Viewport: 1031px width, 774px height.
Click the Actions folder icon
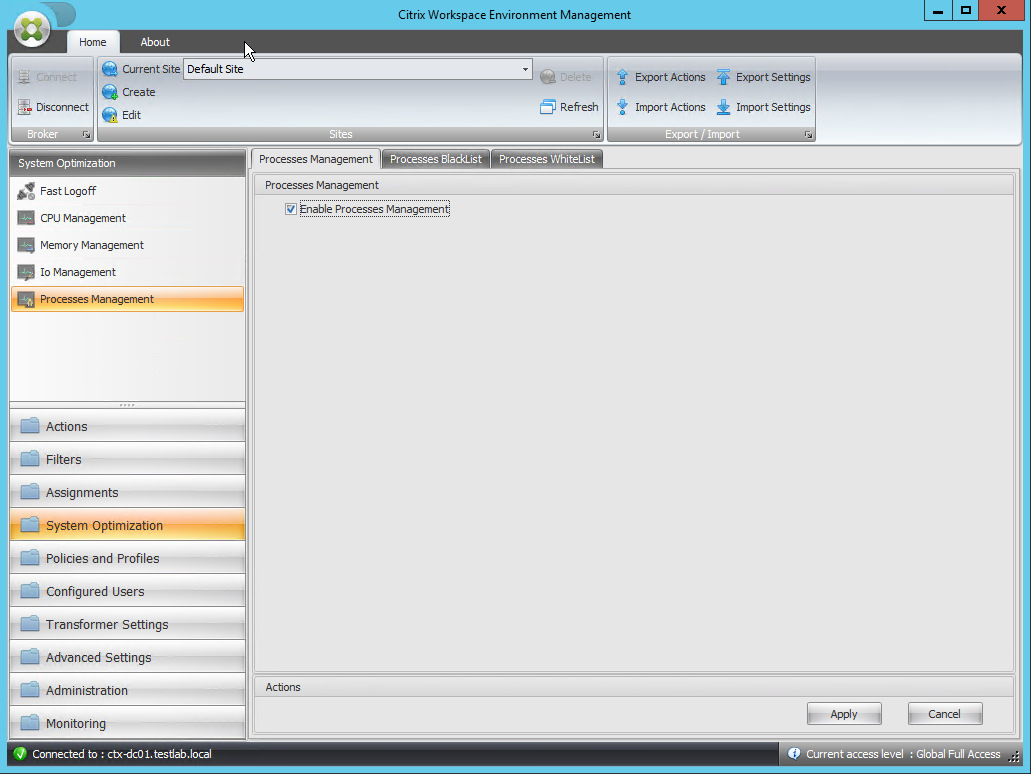point(30,425)
